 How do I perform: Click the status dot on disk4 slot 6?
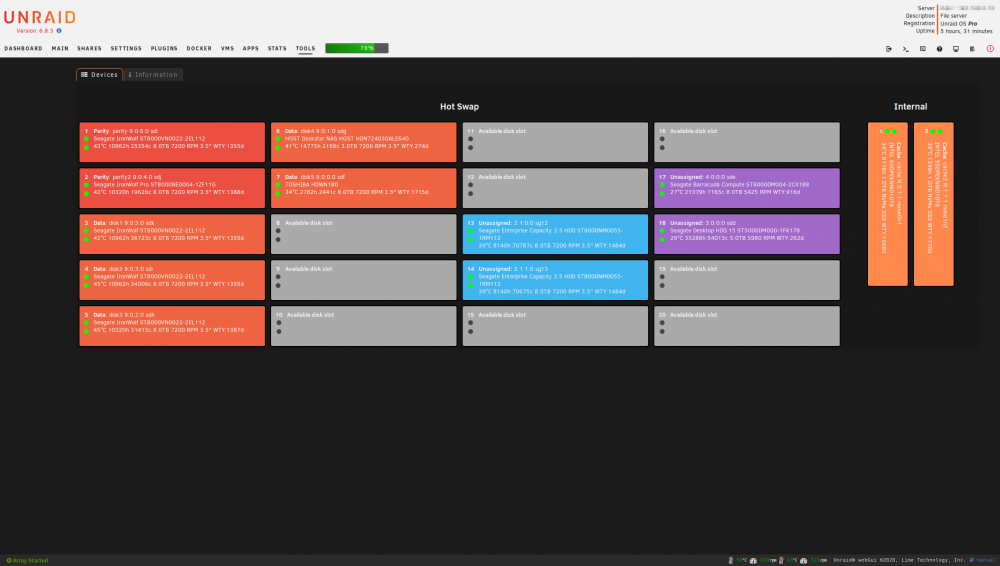[278, 138]
